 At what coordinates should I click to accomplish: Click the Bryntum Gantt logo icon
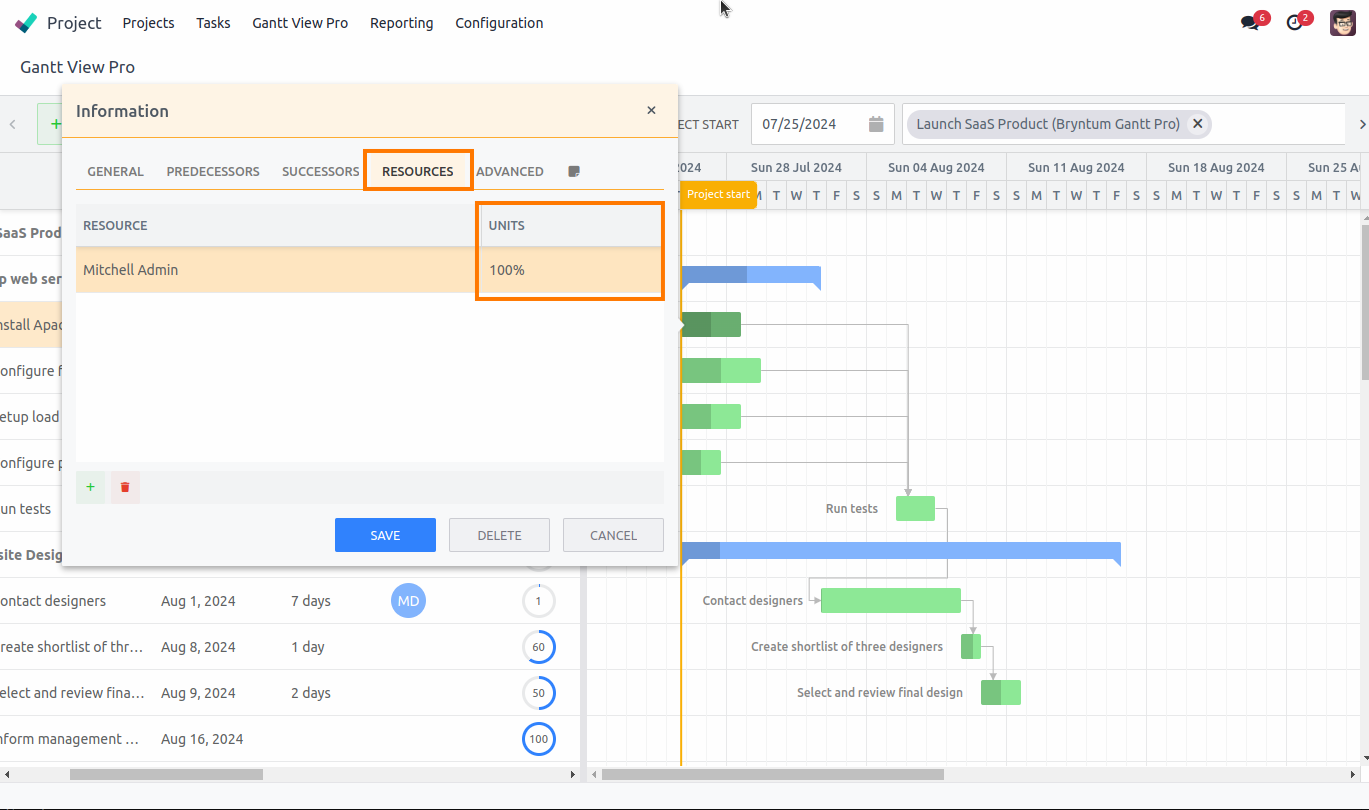(23, 21)
